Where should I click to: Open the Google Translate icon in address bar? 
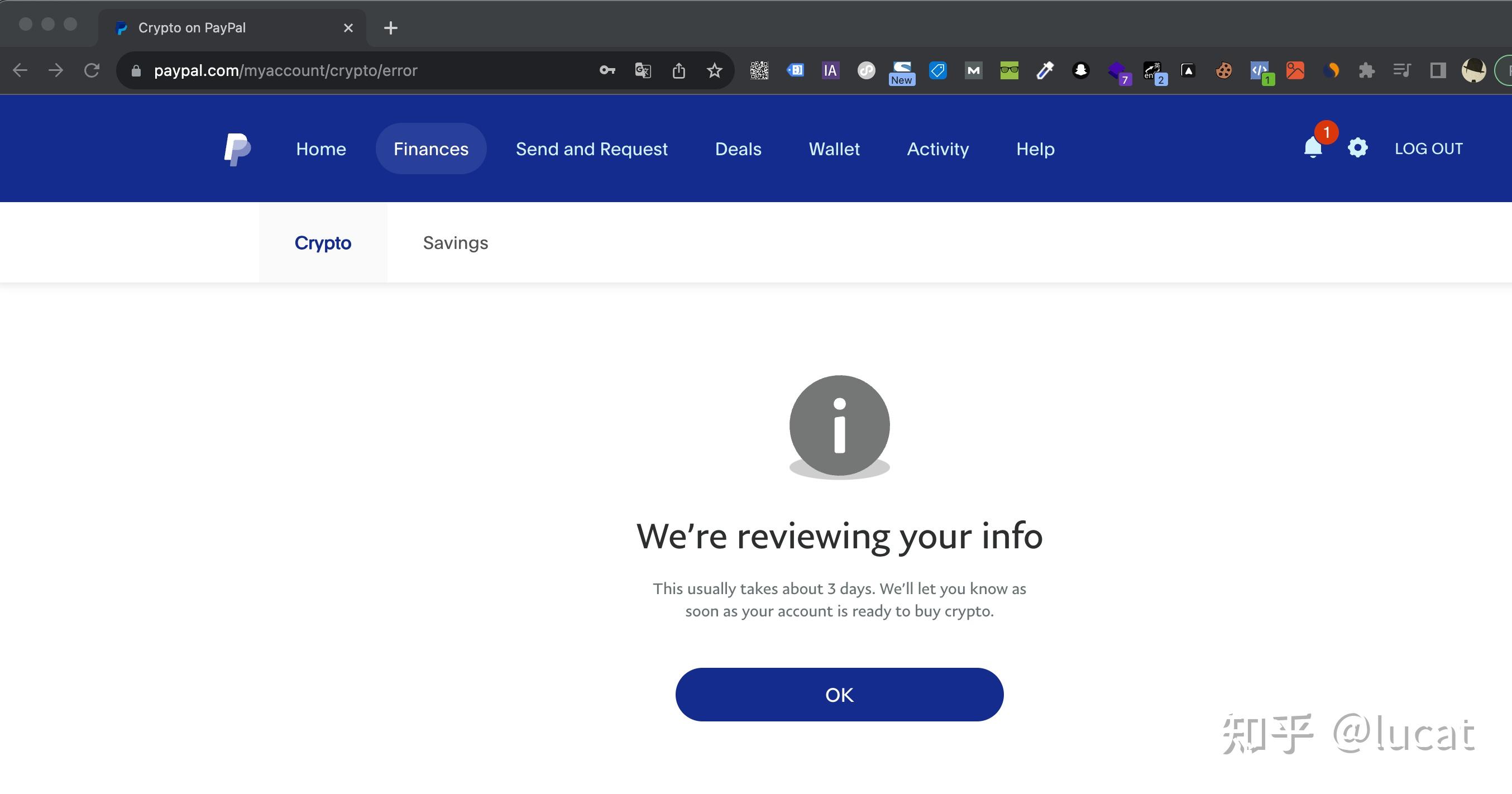(642, 70)
